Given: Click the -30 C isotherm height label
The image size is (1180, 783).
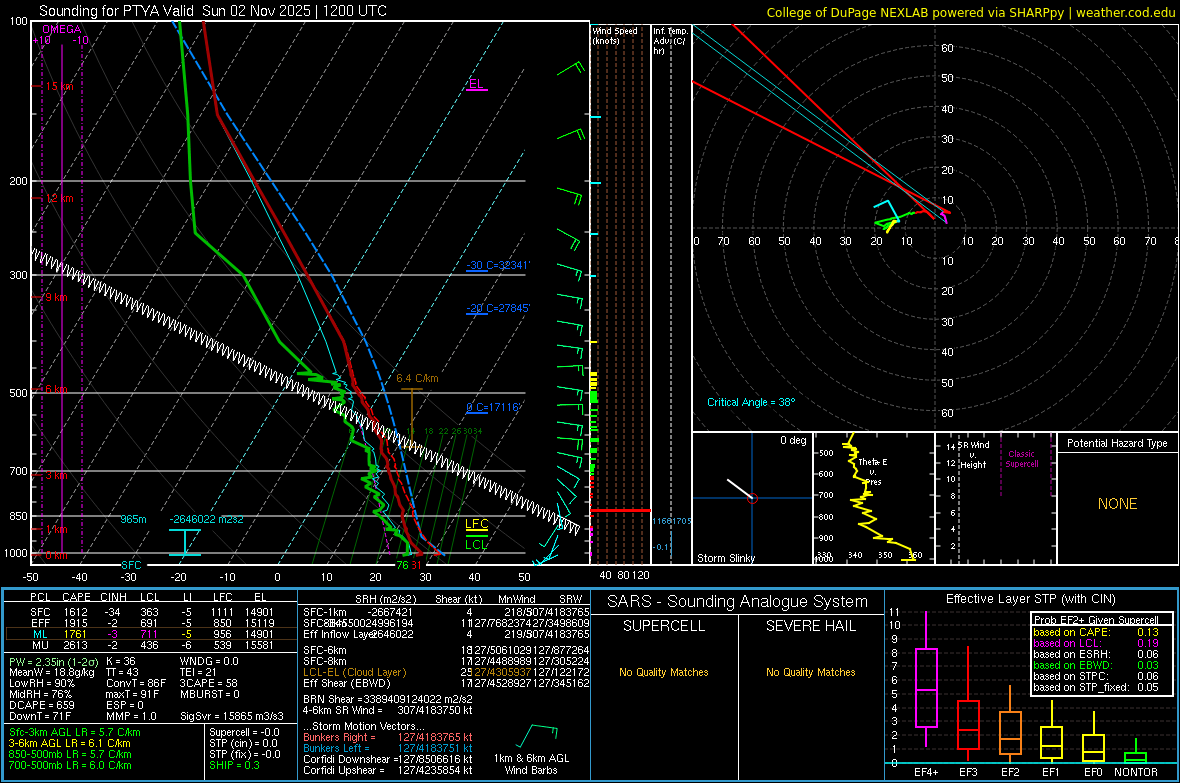Looking at the screenshot, I should 497,265.
